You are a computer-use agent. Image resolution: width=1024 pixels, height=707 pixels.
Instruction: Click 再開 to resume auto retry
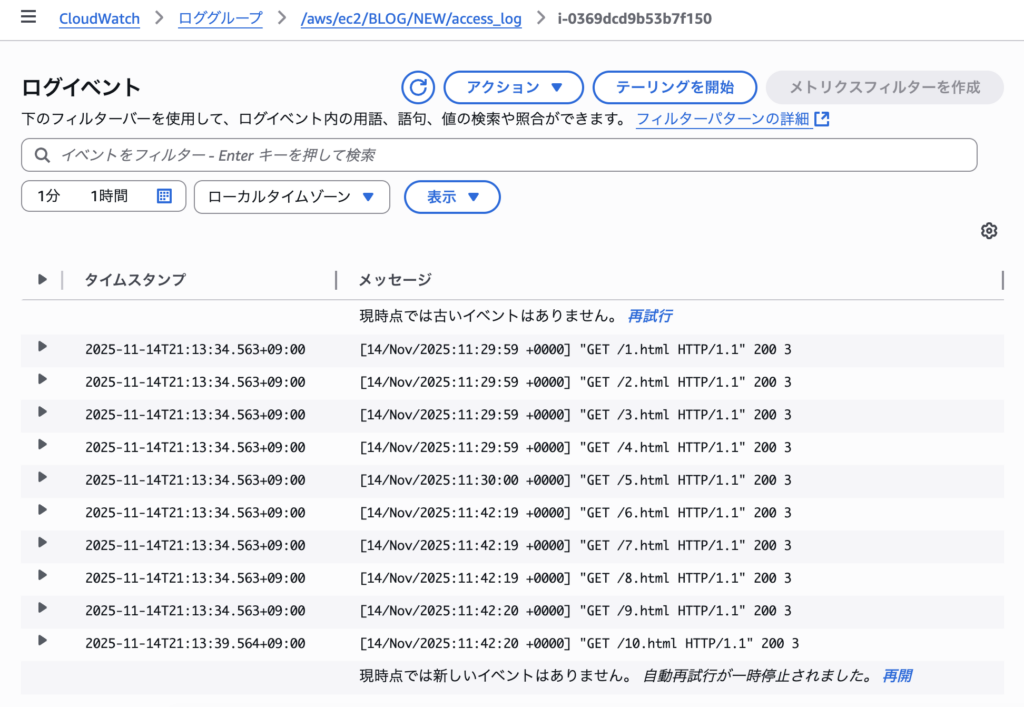(x=896, y=676)
